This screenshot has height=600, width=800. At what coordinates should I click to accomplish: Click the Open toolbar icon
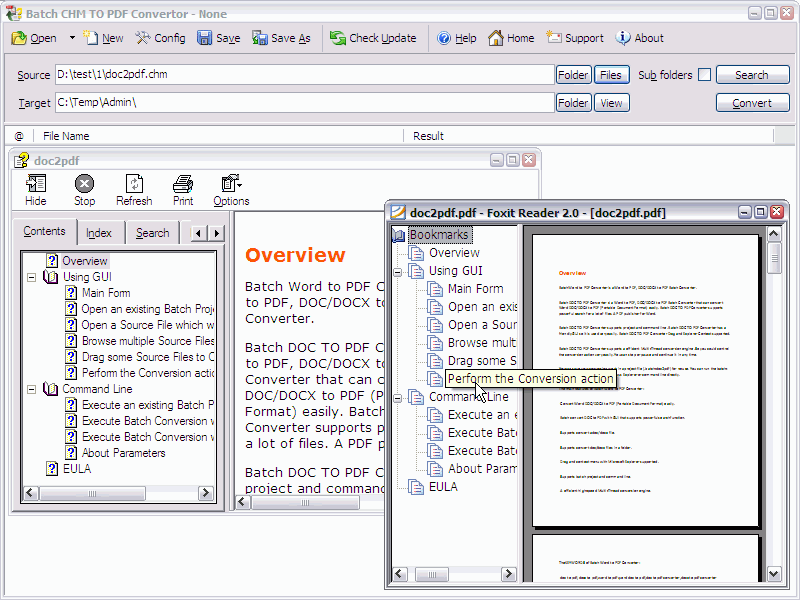pyautogui.click(x=19, y=38)
